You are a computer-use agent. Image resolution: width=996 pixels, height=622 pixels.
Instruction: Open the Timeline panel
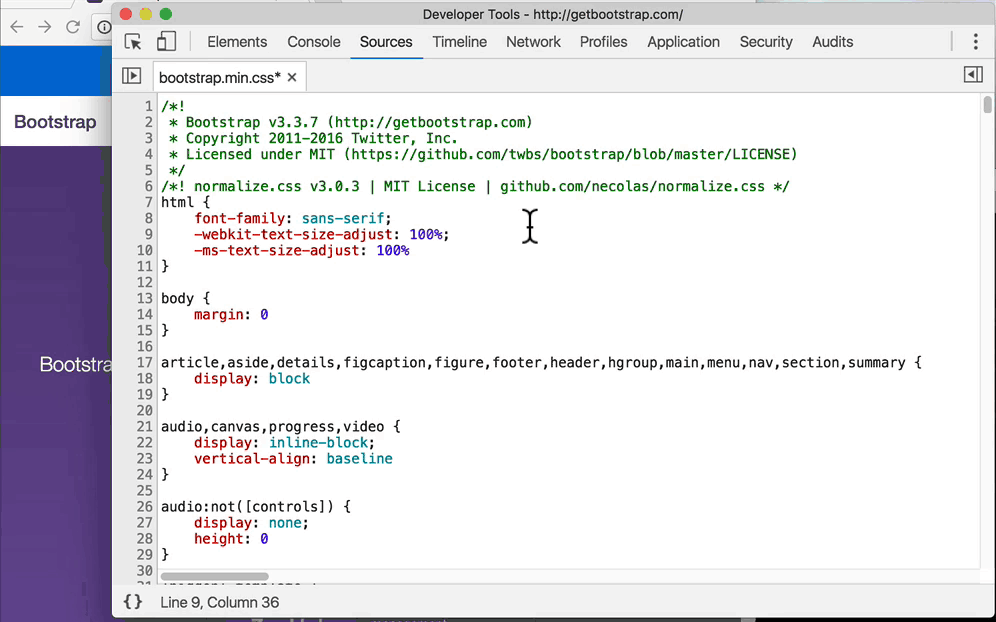pos(459,42)
